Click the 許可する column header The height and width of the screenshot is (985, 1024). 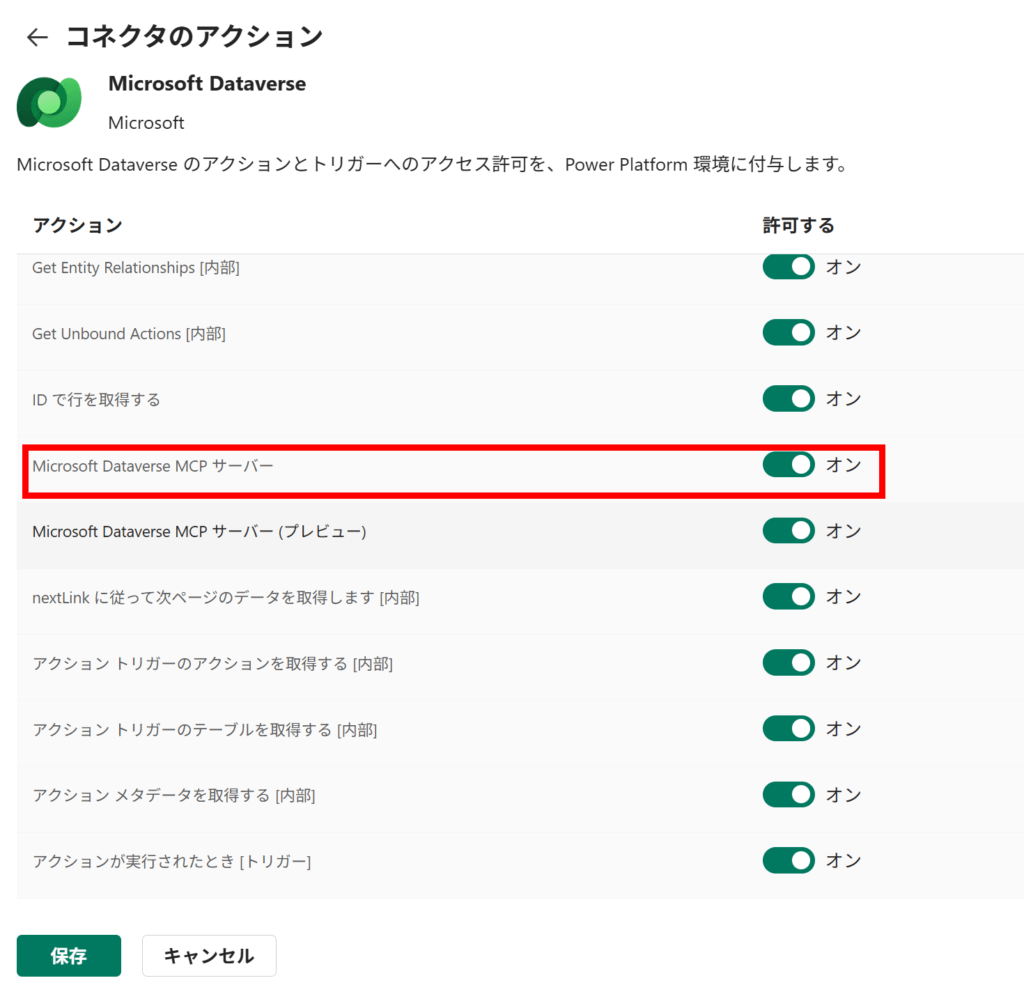[798, 226]
